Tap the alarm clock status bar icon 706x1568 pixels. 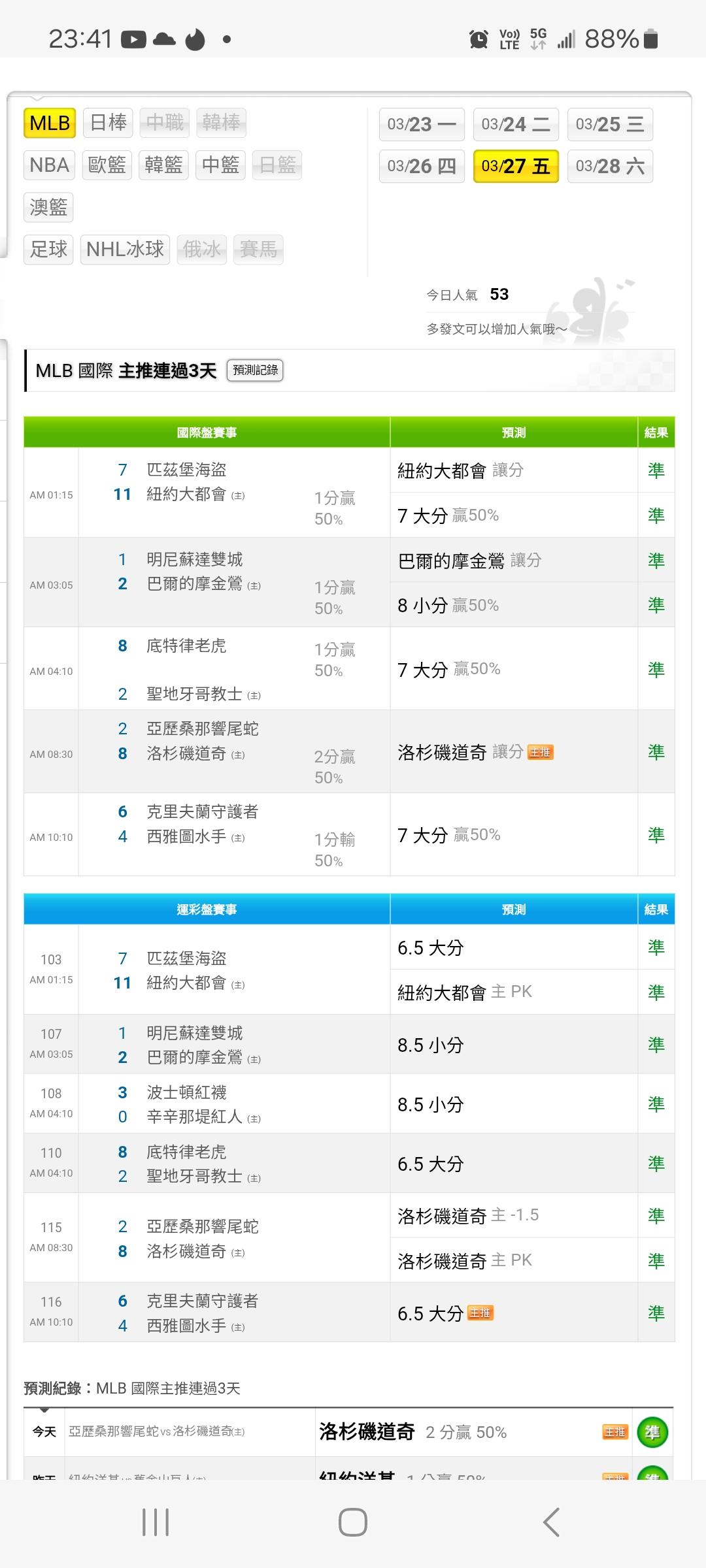click(x=479, y=40)
